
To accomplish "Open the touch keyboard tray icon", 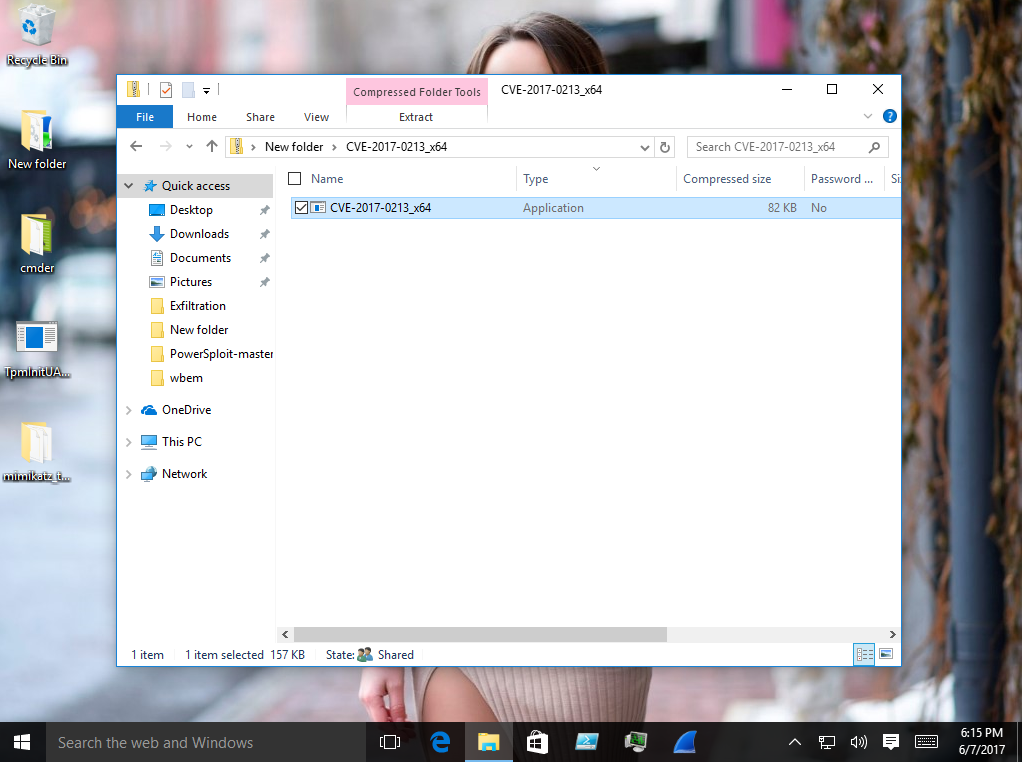I will click(x=926, y=742).
